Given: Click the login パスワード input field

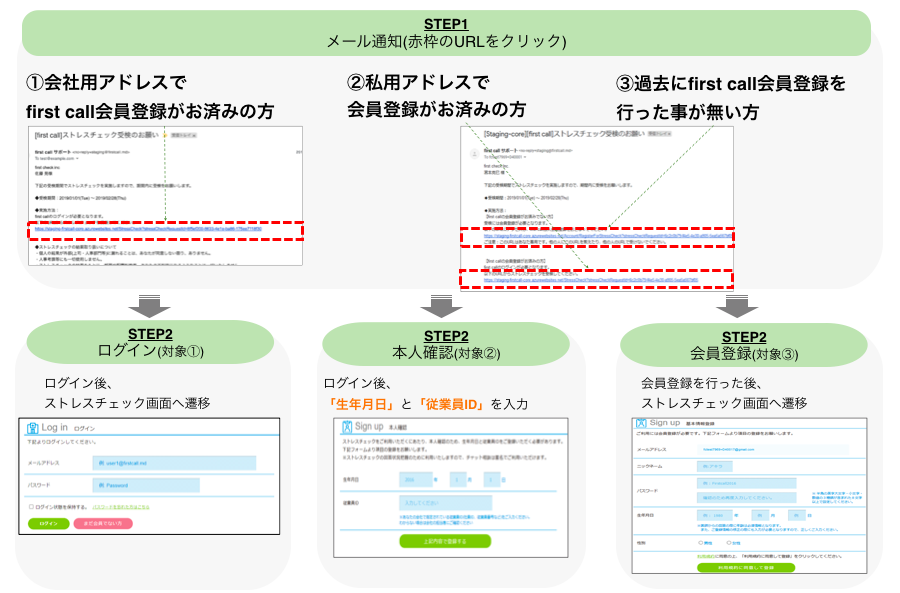Looking at the screenshot, I should [x=146, y=485].
